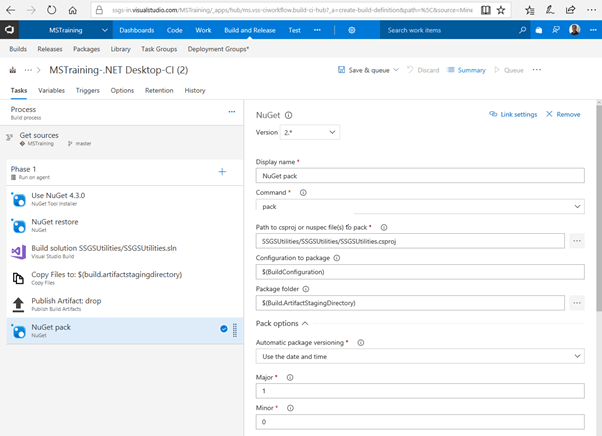The height and width of the screenshot is (436, 602).
Task: Switch to the Retention tab
Action: (x=159, y=91)
